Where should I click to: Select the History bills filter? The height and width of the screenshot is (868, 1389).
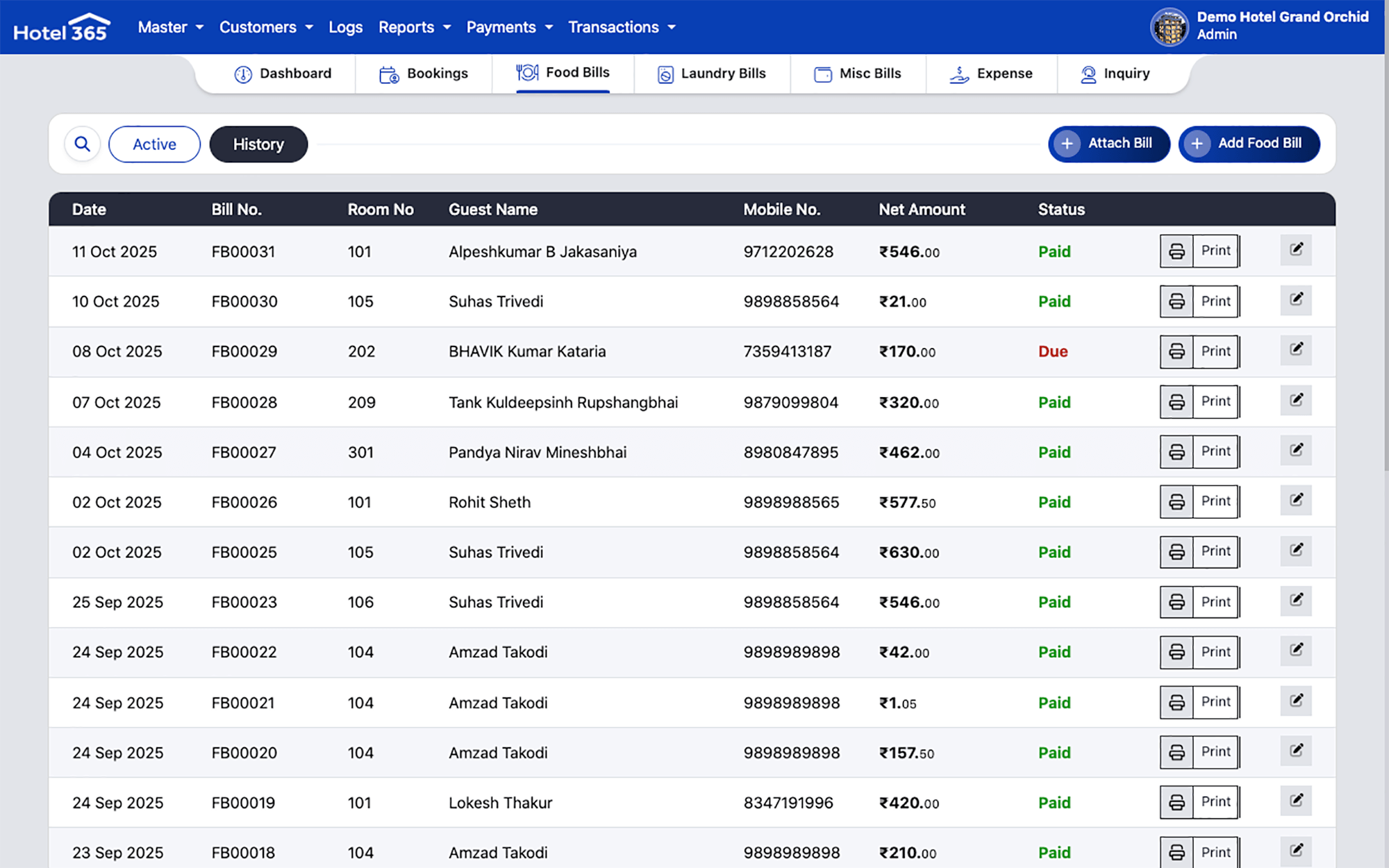258,144
